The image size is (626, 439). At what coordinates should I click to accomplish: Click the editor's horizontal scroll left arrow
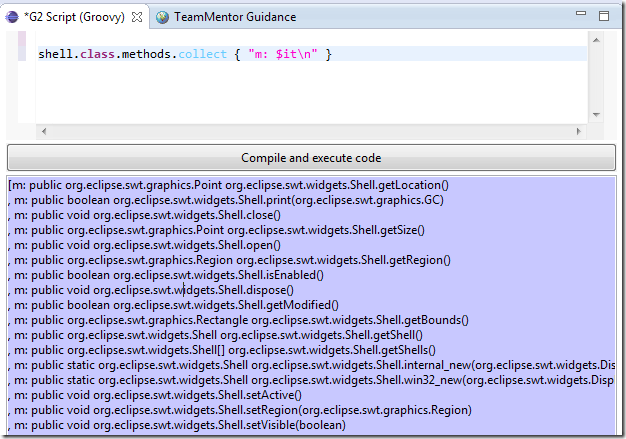45,131
